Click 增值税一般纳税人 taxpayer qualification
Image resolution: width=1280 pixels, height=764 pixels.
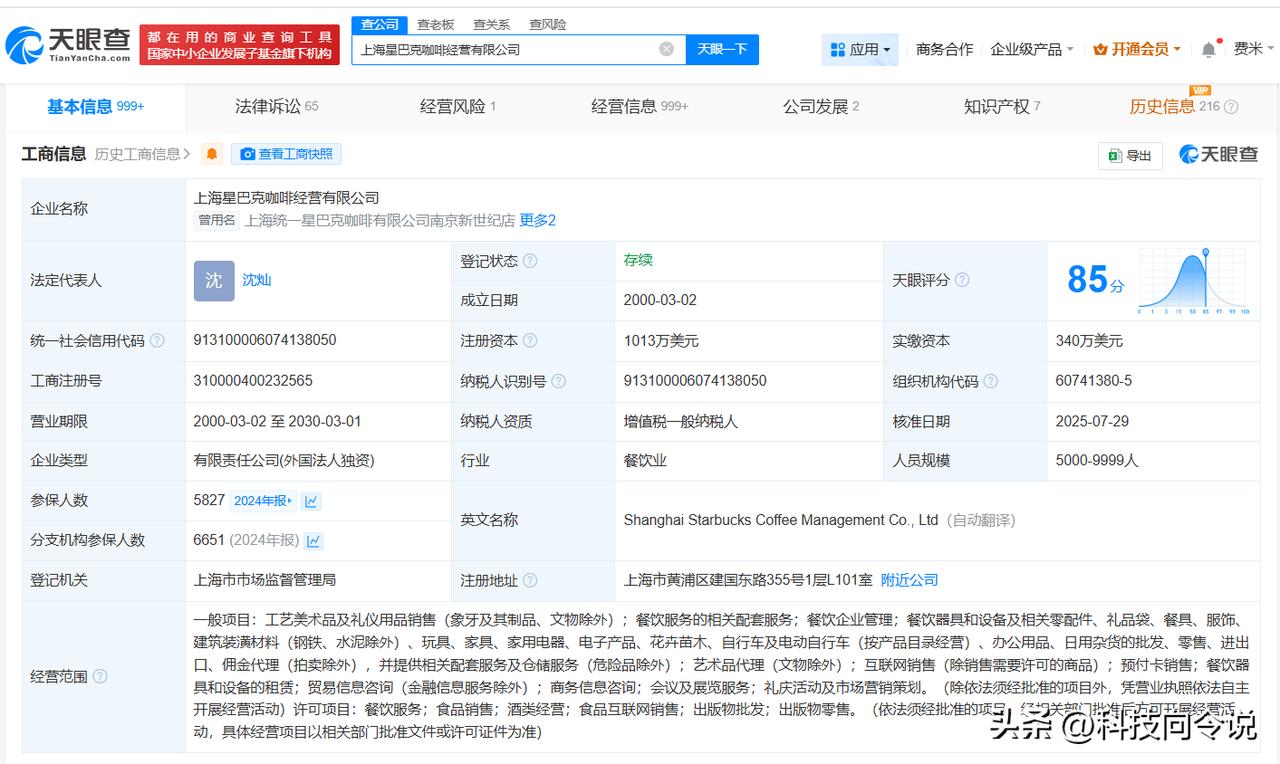(681, 421)
